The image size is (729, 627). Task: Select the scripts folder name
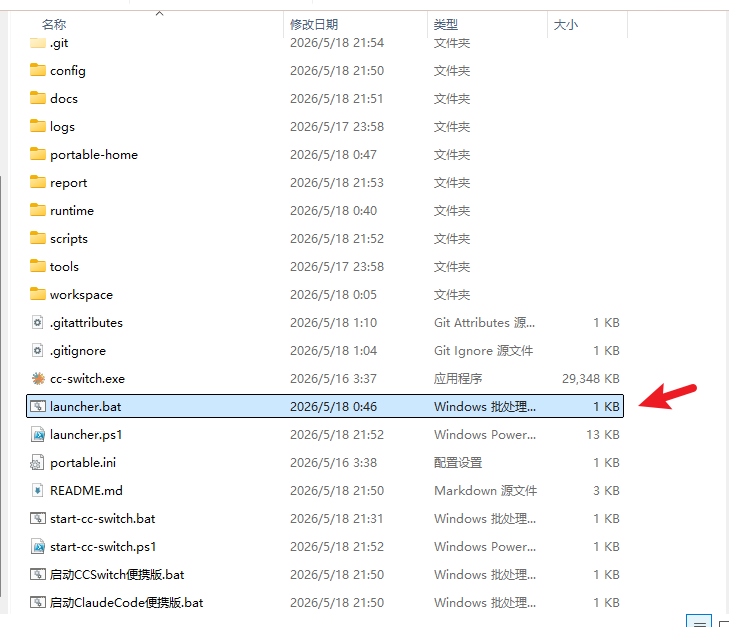pos(69,238)
